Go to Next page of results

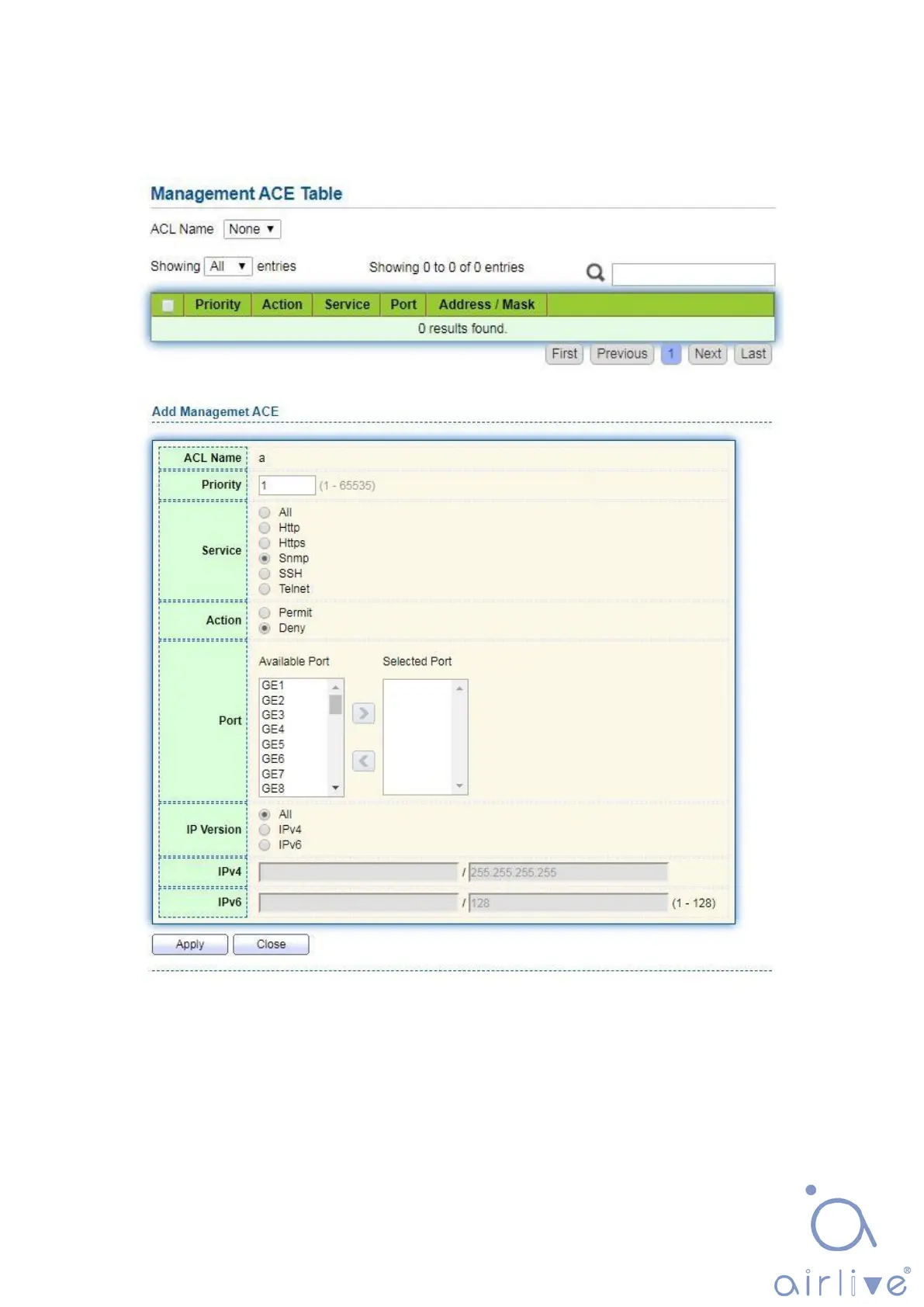(x=708, y=354)
